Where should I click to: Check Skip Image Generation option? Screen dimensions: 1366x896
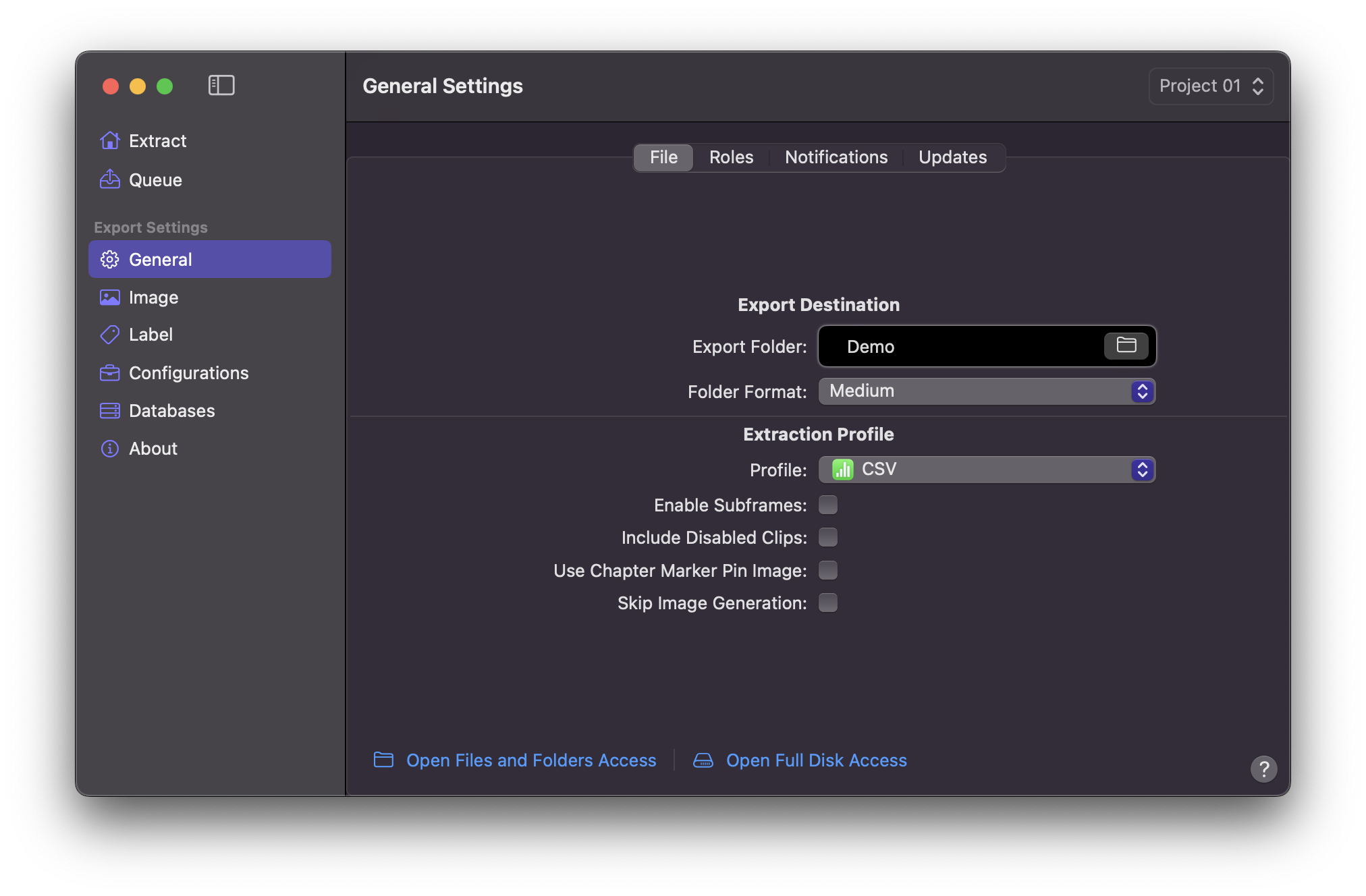click(x=828, y=603)
